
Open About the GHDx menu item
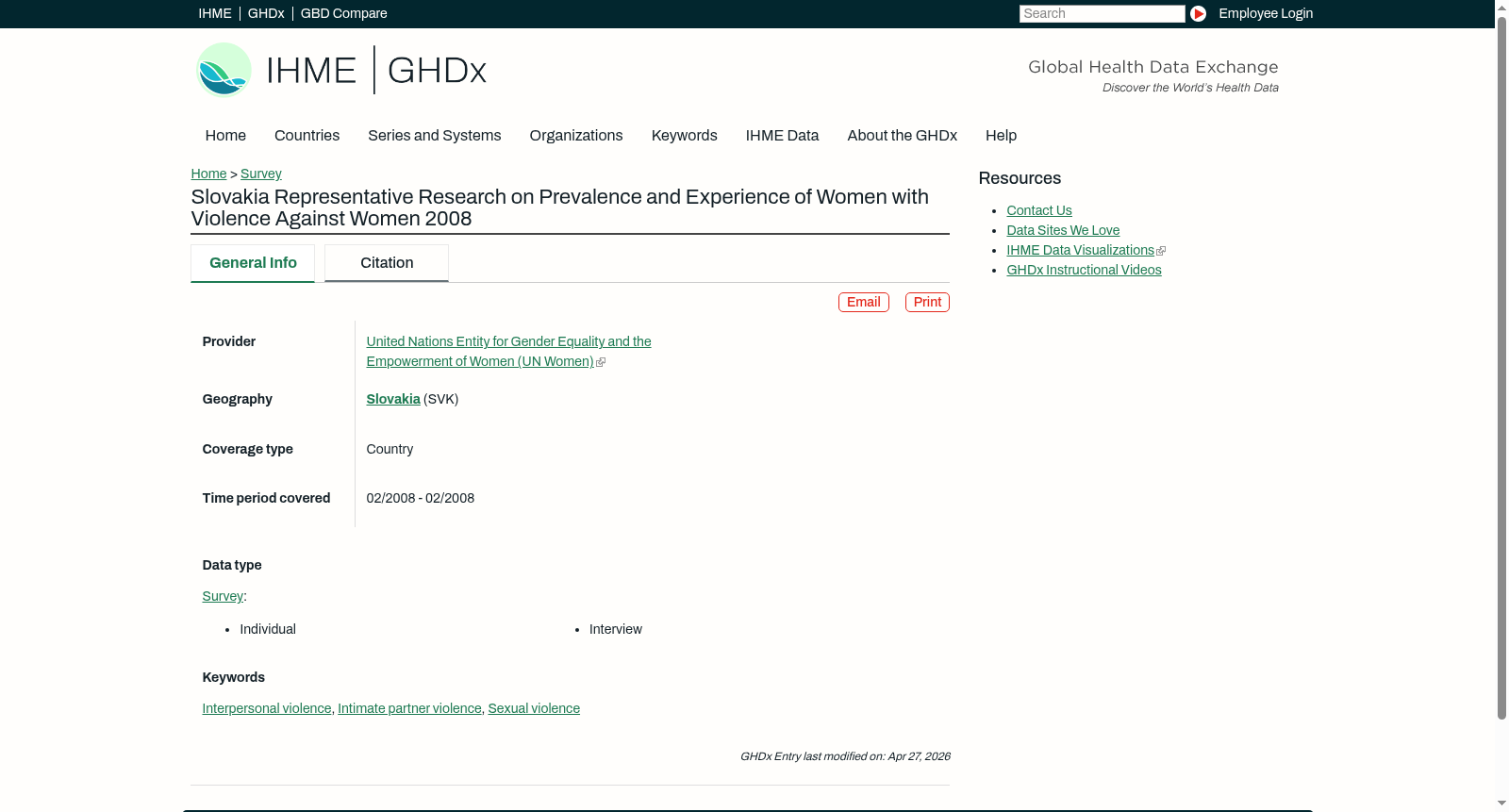(x=902, y=136)
